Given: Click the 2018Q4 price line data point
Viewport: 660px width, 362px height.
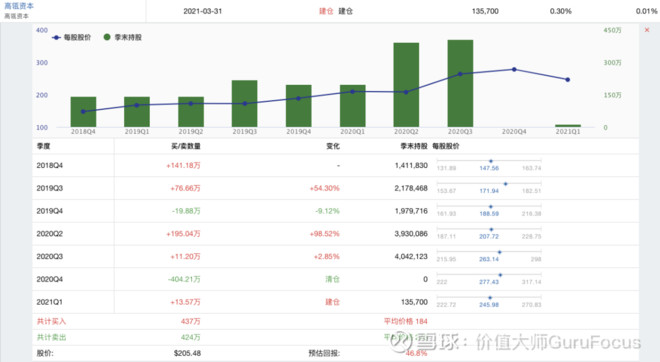Looking at the screenshot, I should pos(83,112).
